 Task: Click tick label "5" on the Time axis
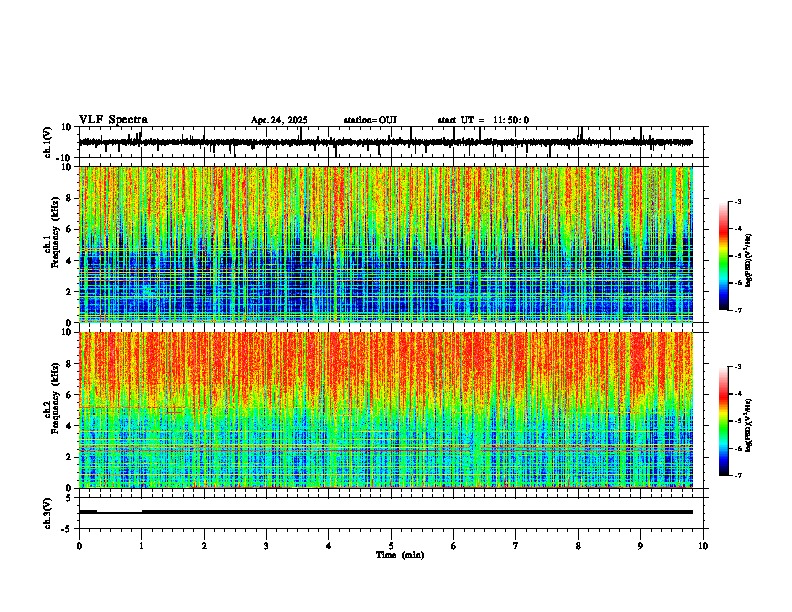click(391, 546)
